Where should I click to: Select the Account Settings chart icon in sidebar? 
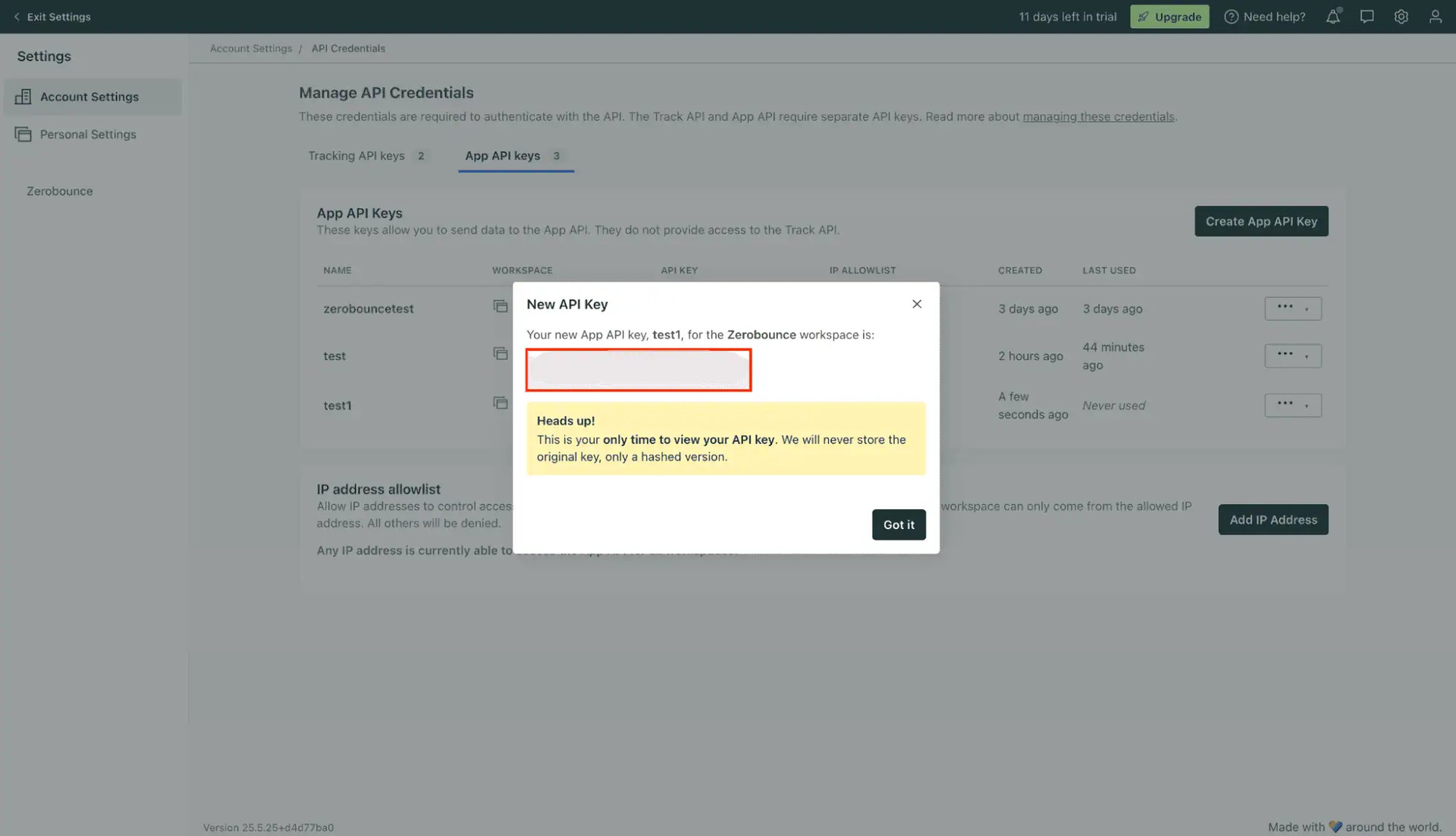coord(23,96)
